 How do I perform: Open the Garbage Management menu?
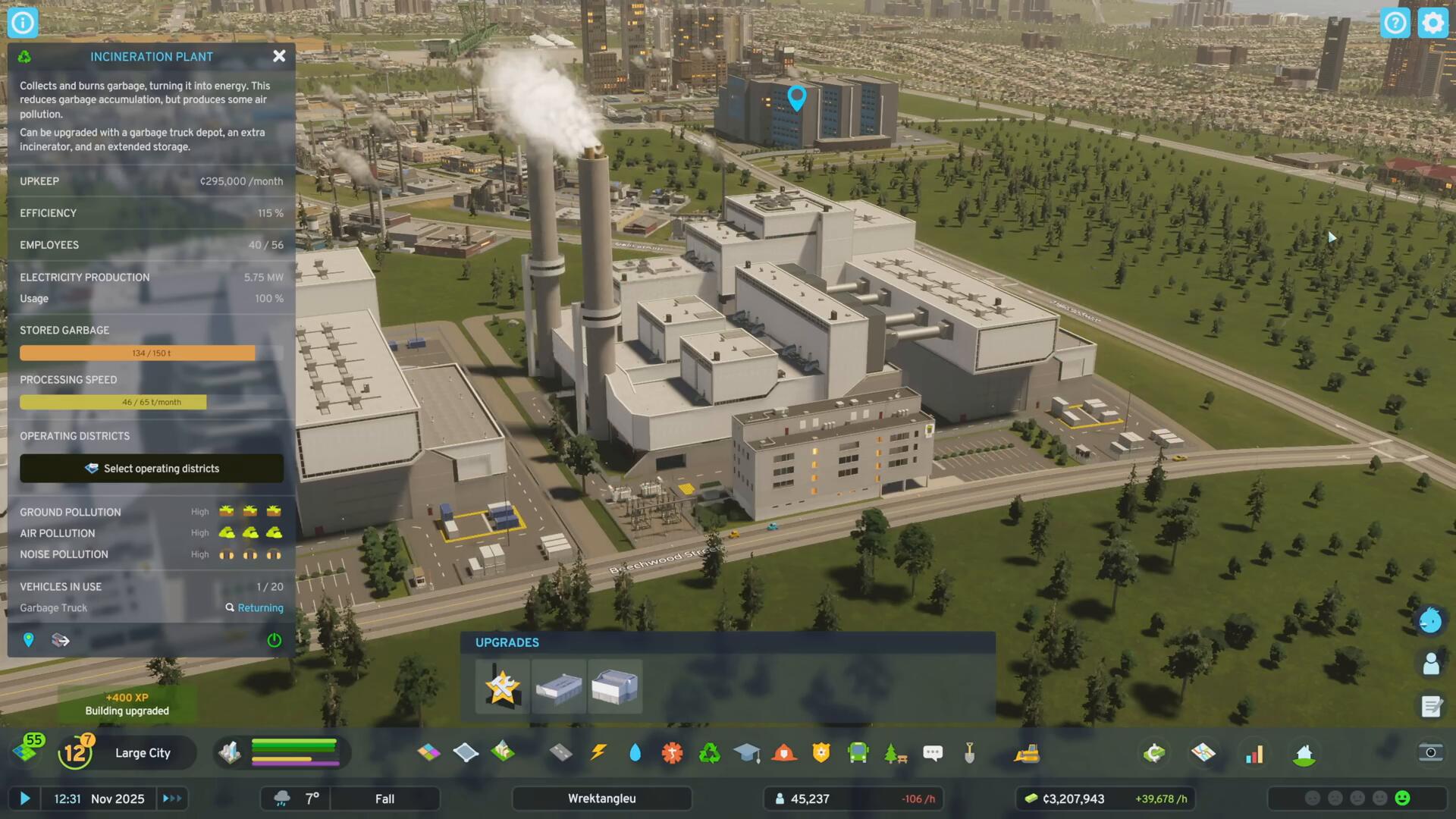[709, 753]
